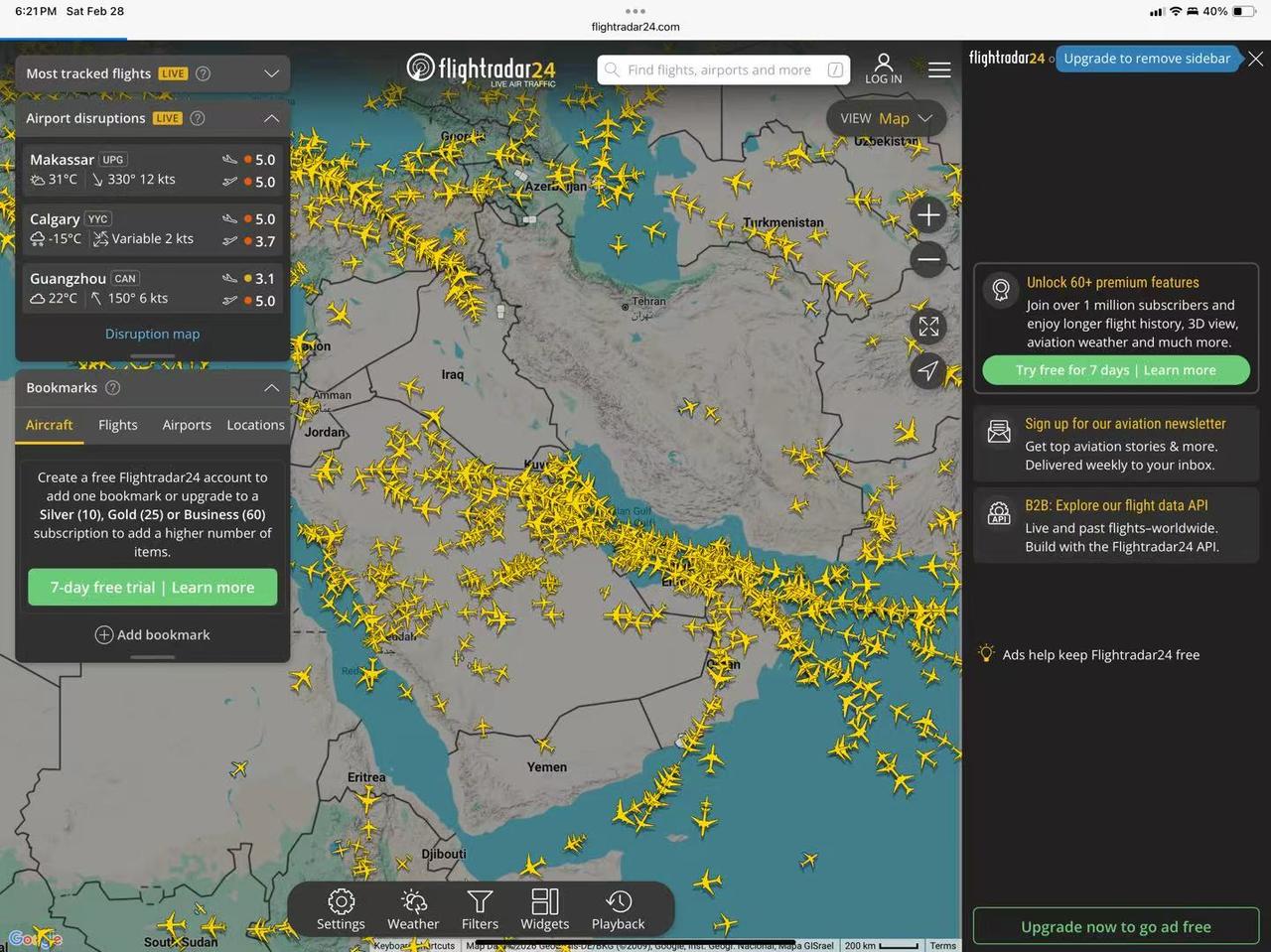The image size is (1271, 952).
Task: Click the Turkmenistan label on map
Action: [783, 222]
